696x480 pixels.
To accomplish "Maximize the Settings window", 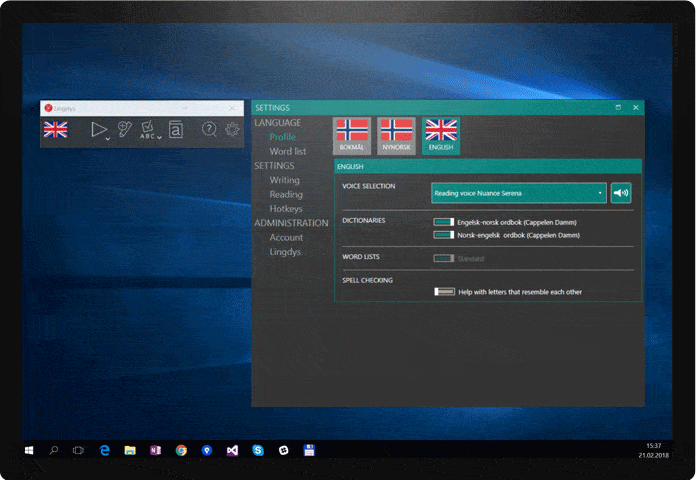I will [x=618, y=107].
